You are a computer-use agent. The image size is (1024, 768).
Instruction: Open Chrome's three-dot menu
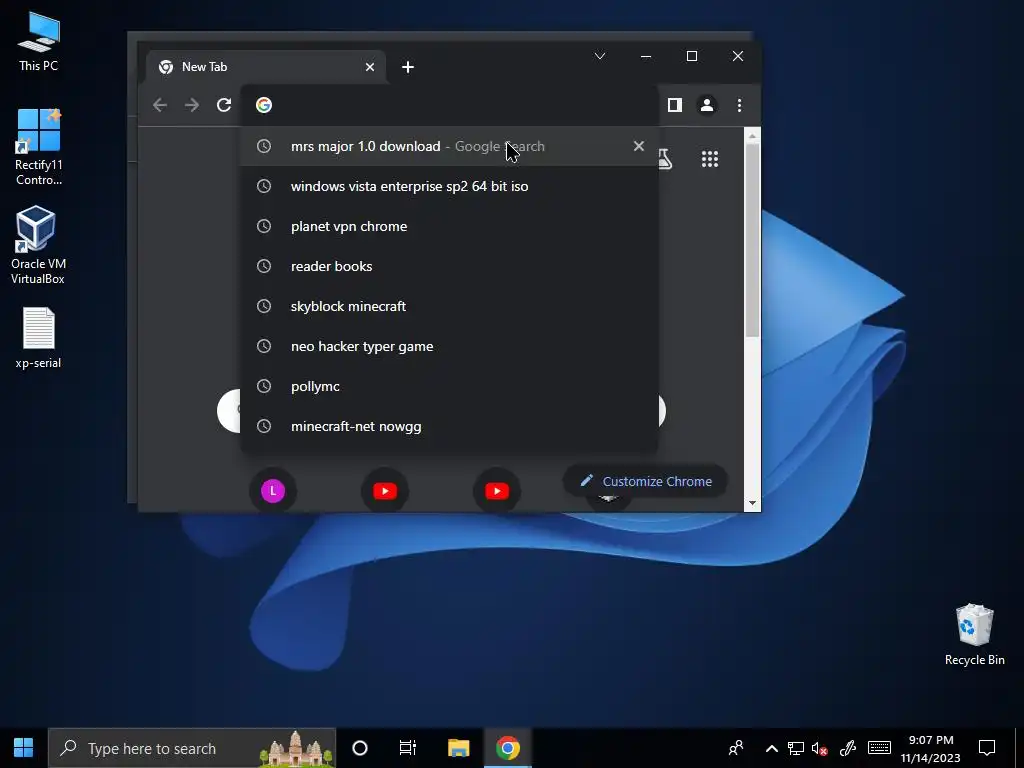739,105
